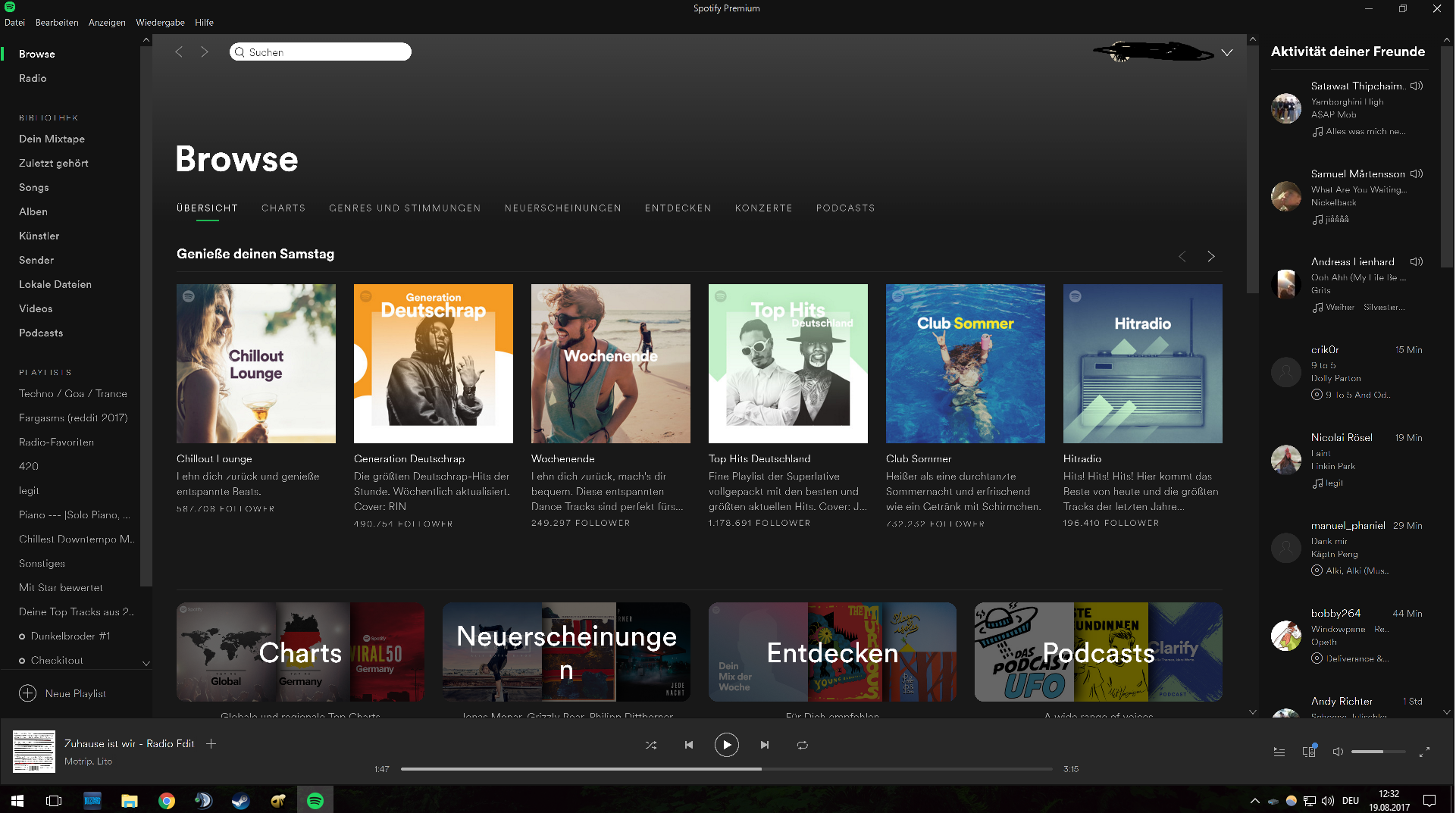Screen dimensions: 1456x813
Task: Switch to the Konzerte tab
Action: pos(764,208)
